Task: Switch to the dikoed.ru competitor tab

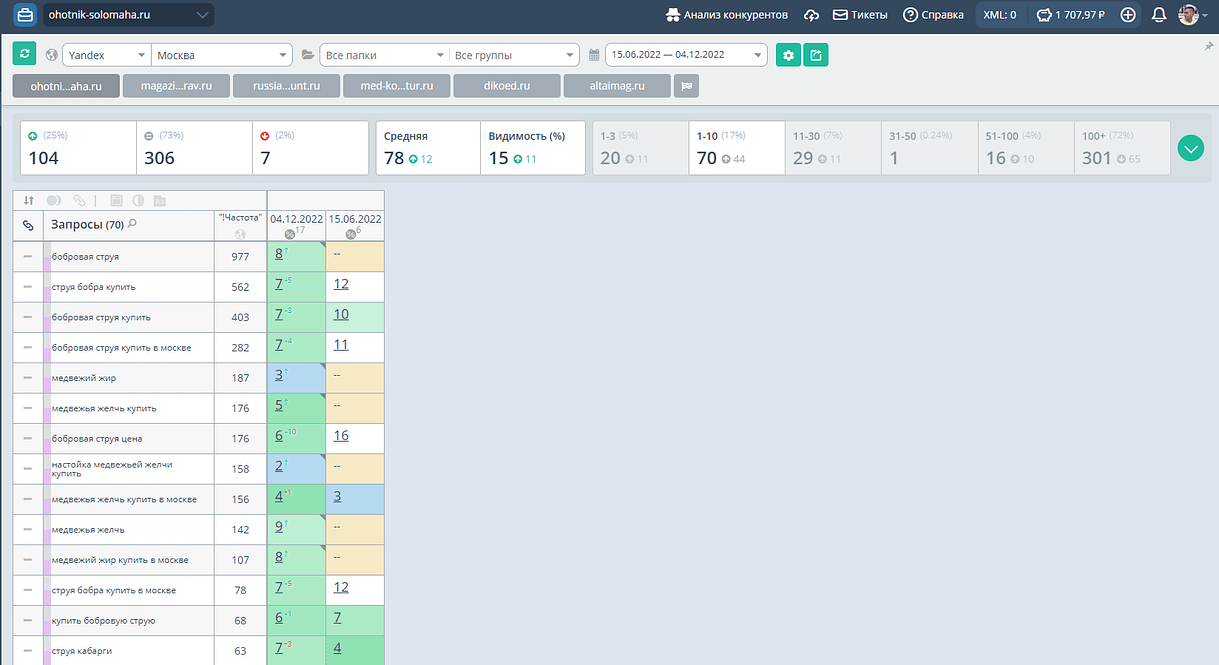Action: tap(506, 86)
